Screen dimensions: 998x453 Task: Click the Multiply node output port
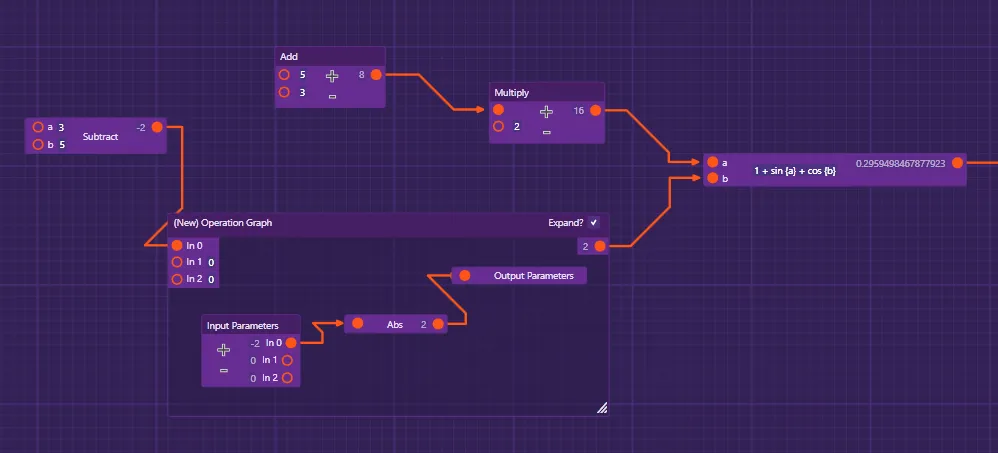pyautogui.click(x=595, y=110)
